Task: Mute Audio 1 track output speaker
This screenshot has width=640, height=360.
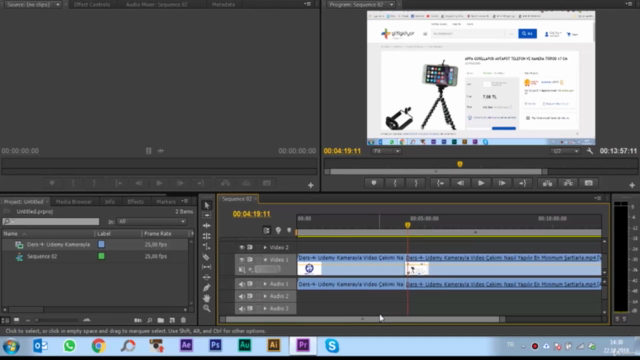Action: pos(242,284)
